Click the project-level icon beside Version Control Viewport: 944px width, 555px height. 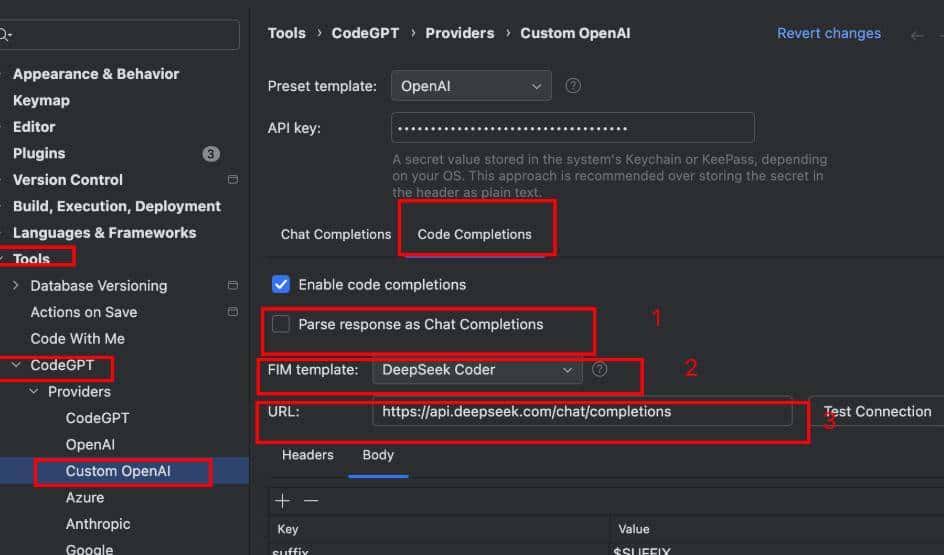pyautogui.click(x=232, y=179)
